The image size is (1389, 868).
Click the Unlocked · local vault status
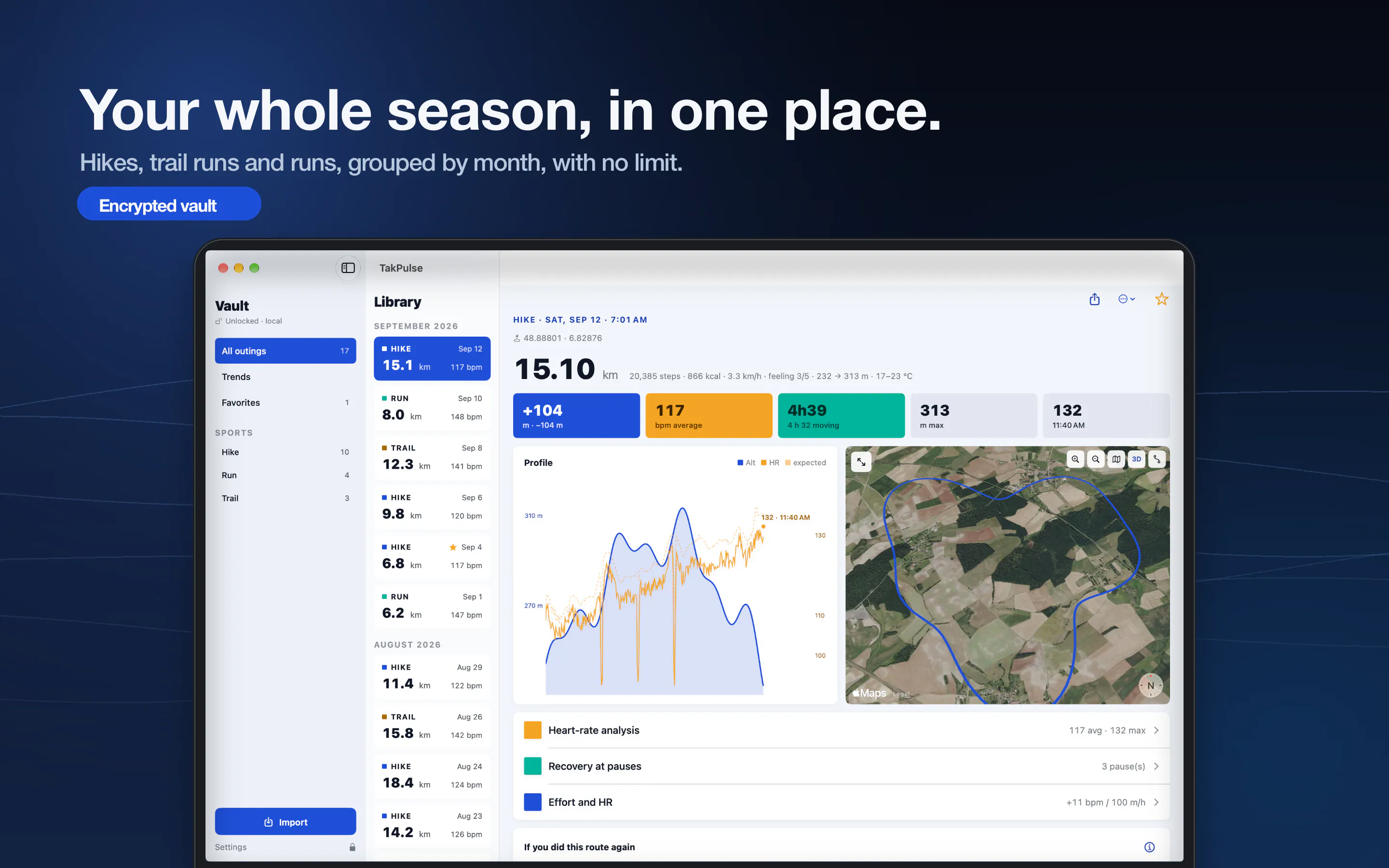(x=248, y=321)
